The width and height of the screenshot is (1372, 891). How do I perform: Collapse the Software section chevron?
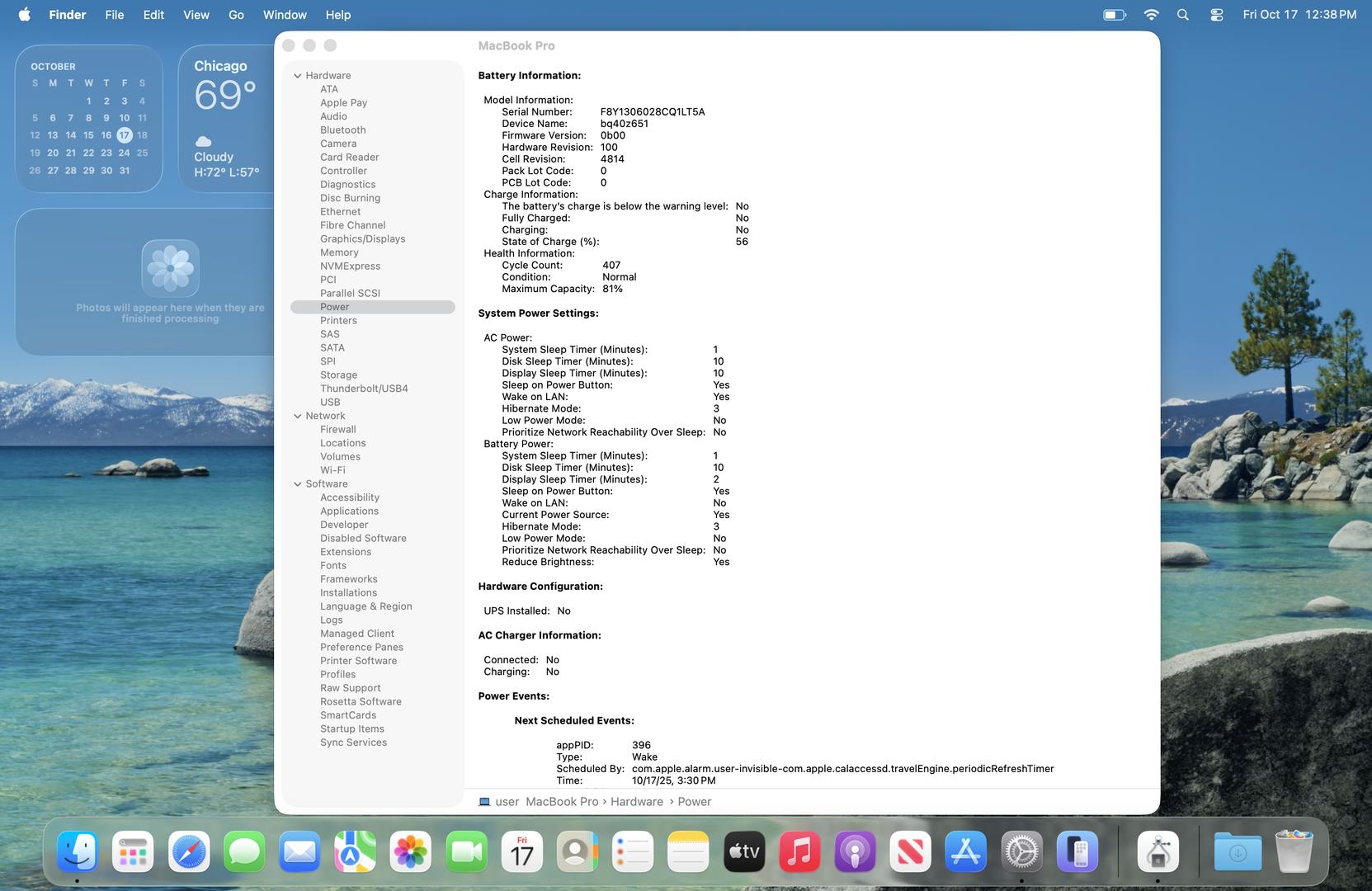pos(297,484)
